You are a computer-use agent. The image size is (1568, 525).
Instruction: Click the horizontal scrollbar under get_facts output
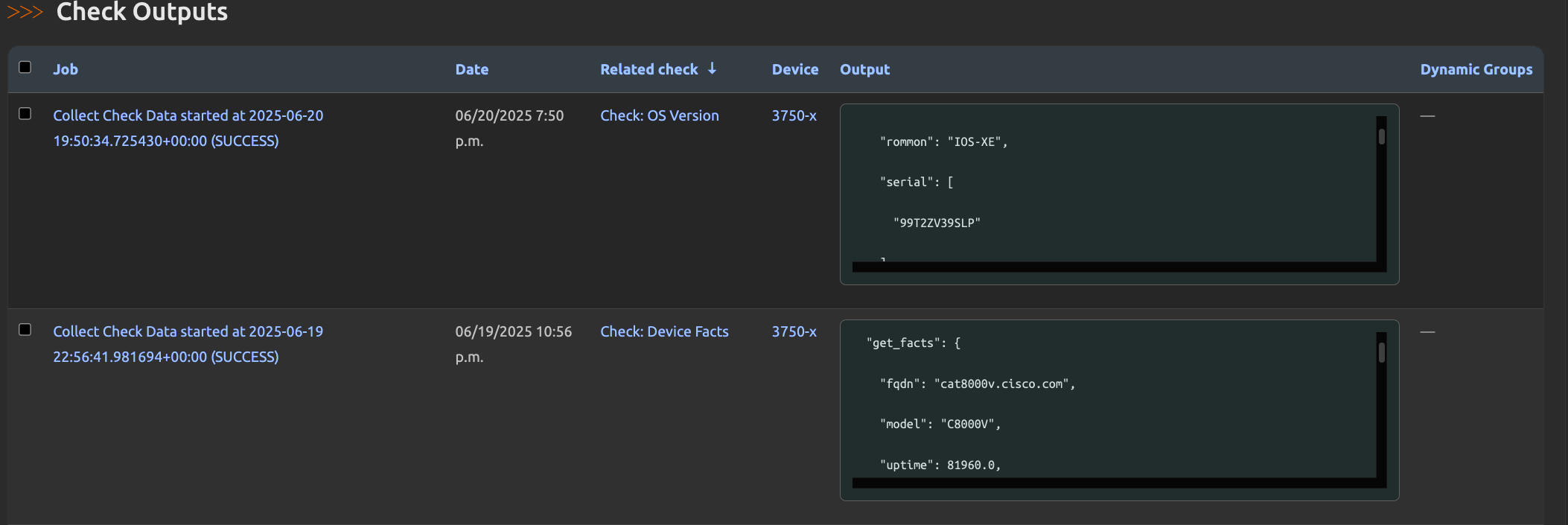(1114, 483)
